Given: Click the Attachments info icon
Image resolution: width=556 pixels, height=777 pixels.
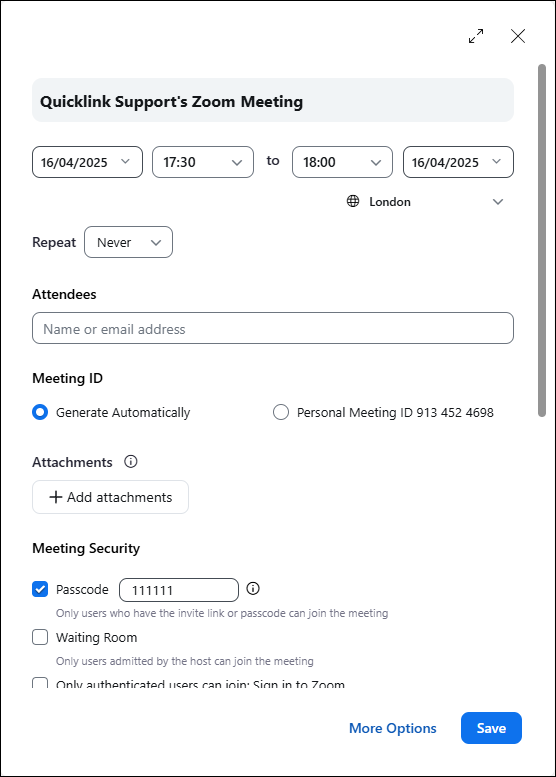Looking at the screenshot, I should [131, 462].
